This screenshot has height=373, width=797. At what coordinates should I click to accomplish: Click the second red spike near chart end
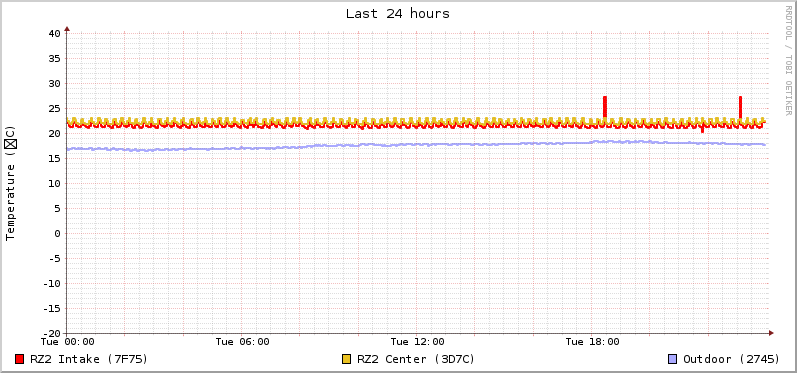[x=741, y=107]
